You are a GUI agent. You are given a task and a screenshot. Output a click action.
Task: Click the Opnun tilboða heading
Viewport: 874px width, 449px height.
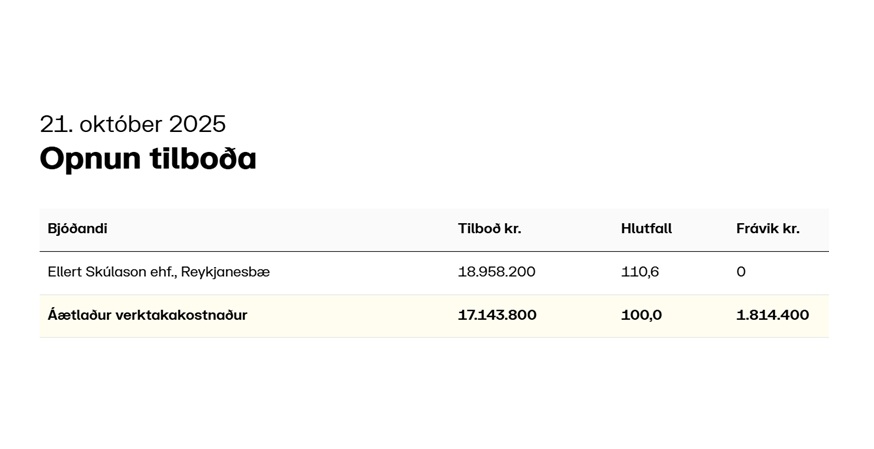pyautogui.click(x=148, y=159)
